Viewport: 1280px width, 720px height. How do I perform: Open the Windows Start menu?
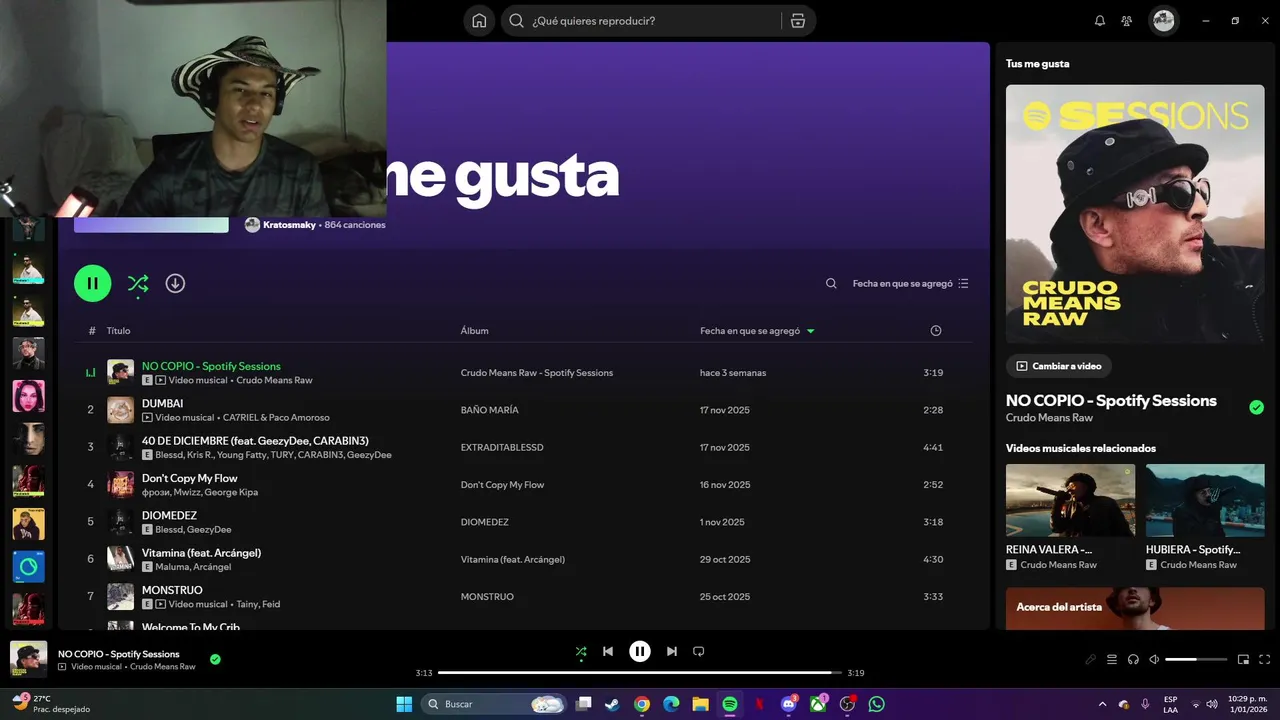tap(404, 704)
